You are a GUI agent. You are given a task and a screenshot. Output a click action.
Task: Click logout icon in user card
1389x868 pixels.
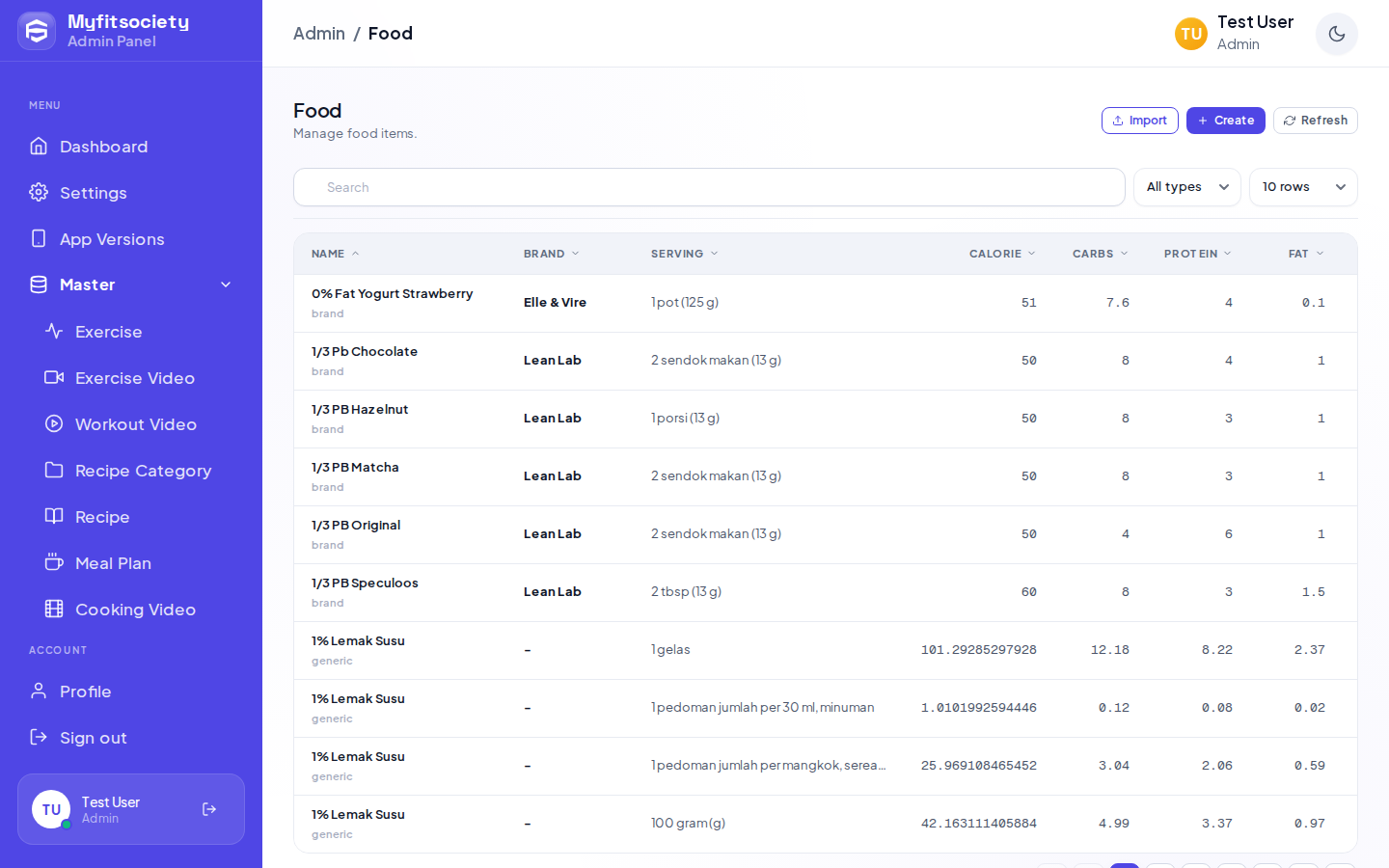(x=209, y=809)
